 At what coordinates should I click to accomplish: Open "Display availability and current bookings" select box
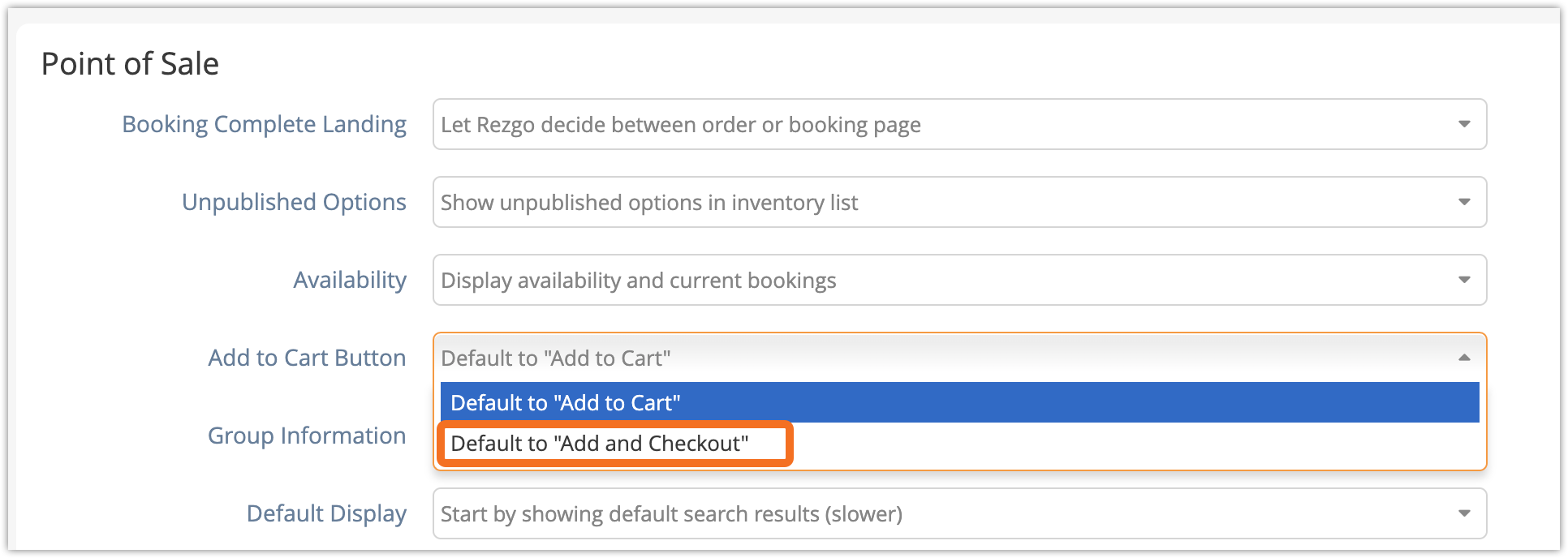(x=959, y=280)
